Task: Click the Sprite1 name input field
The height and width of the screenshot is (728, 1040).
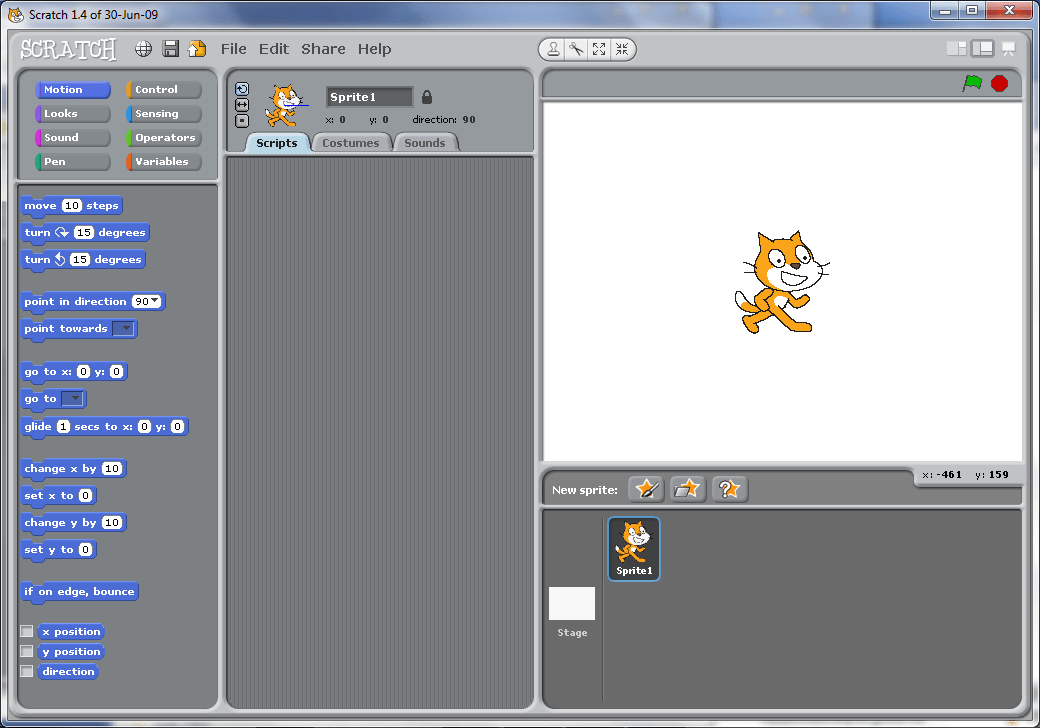Action: [369, 97]
